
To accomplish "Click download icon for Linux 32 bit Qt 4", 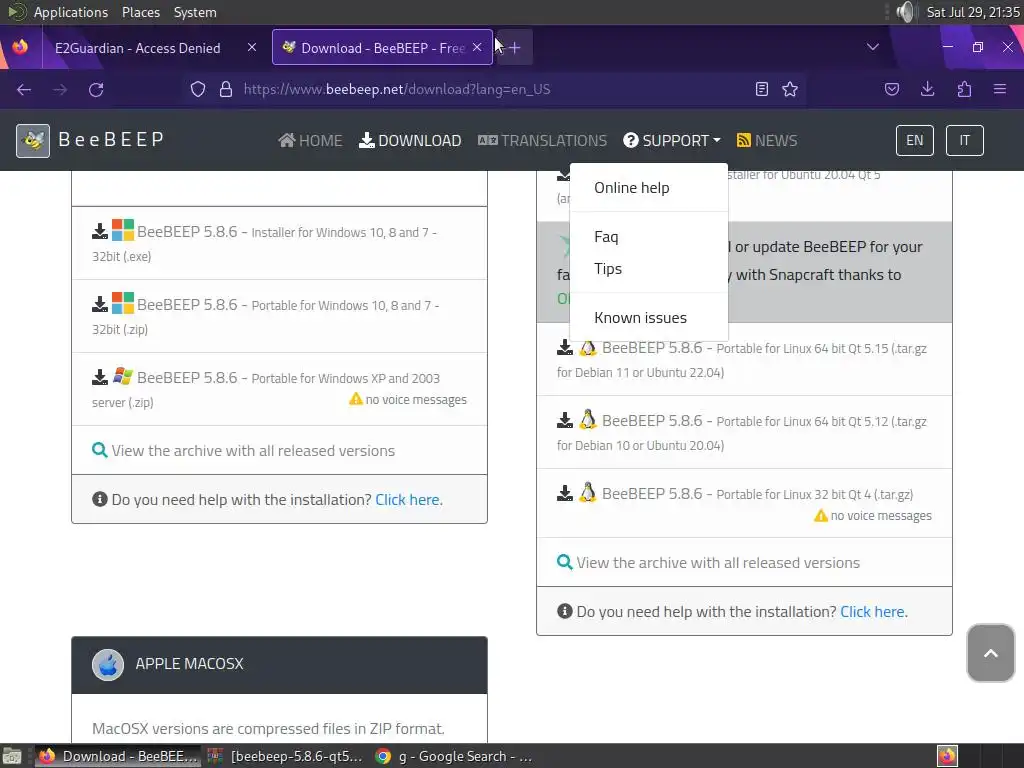I will pyautogui.click(x=565, y=493).
